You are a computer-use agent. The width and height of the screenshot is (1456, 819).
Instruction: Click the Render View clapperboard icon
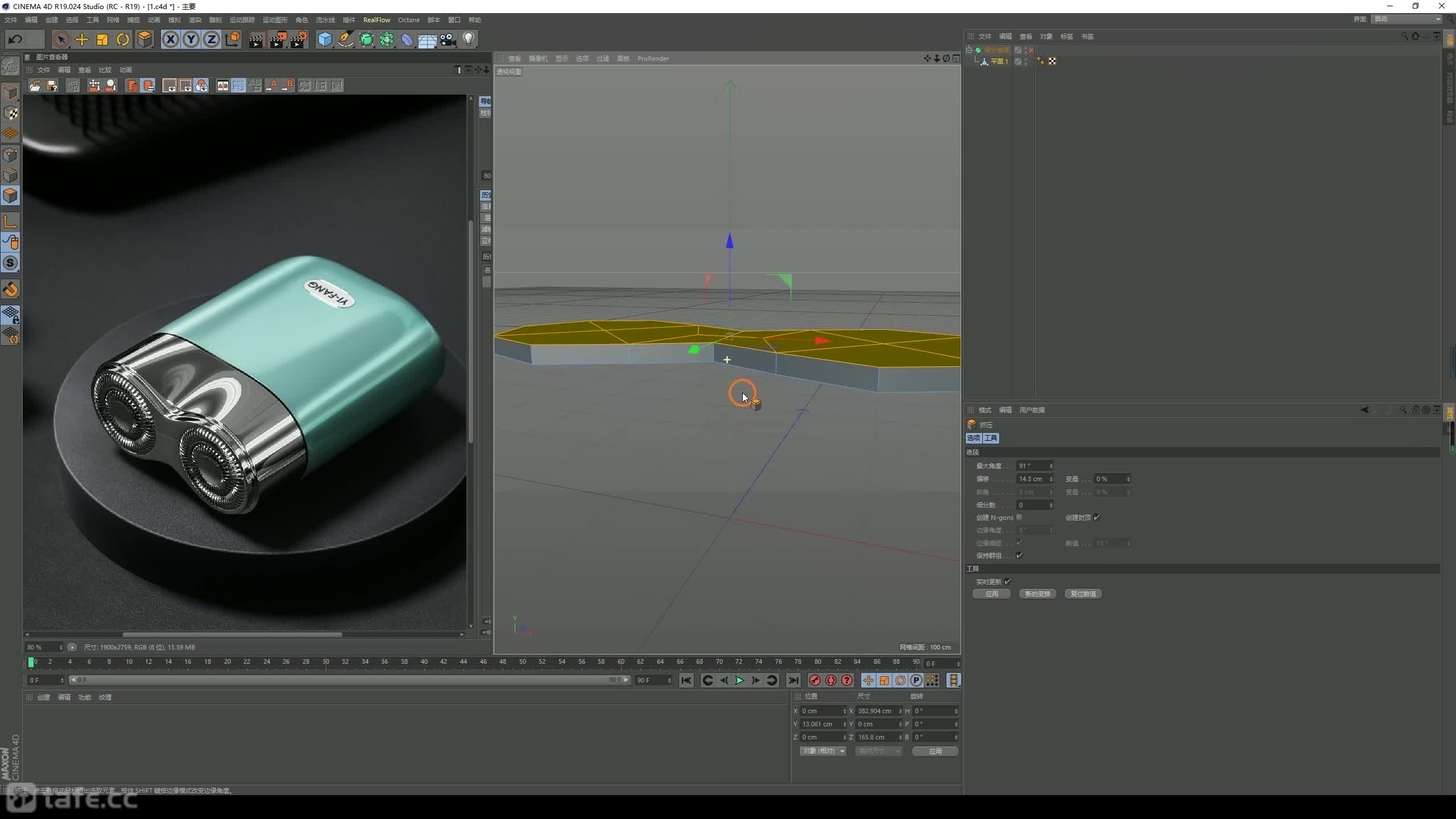(257, 39)
